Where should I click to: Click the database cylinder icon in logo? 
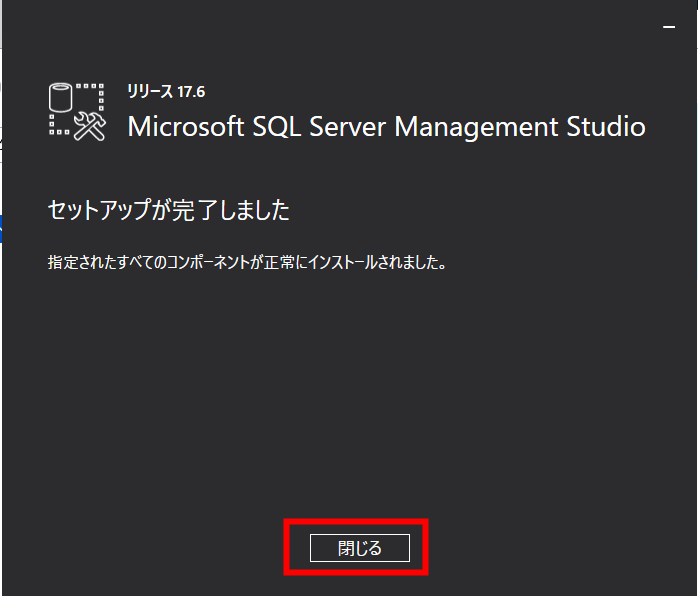click(x=61, y=97)
